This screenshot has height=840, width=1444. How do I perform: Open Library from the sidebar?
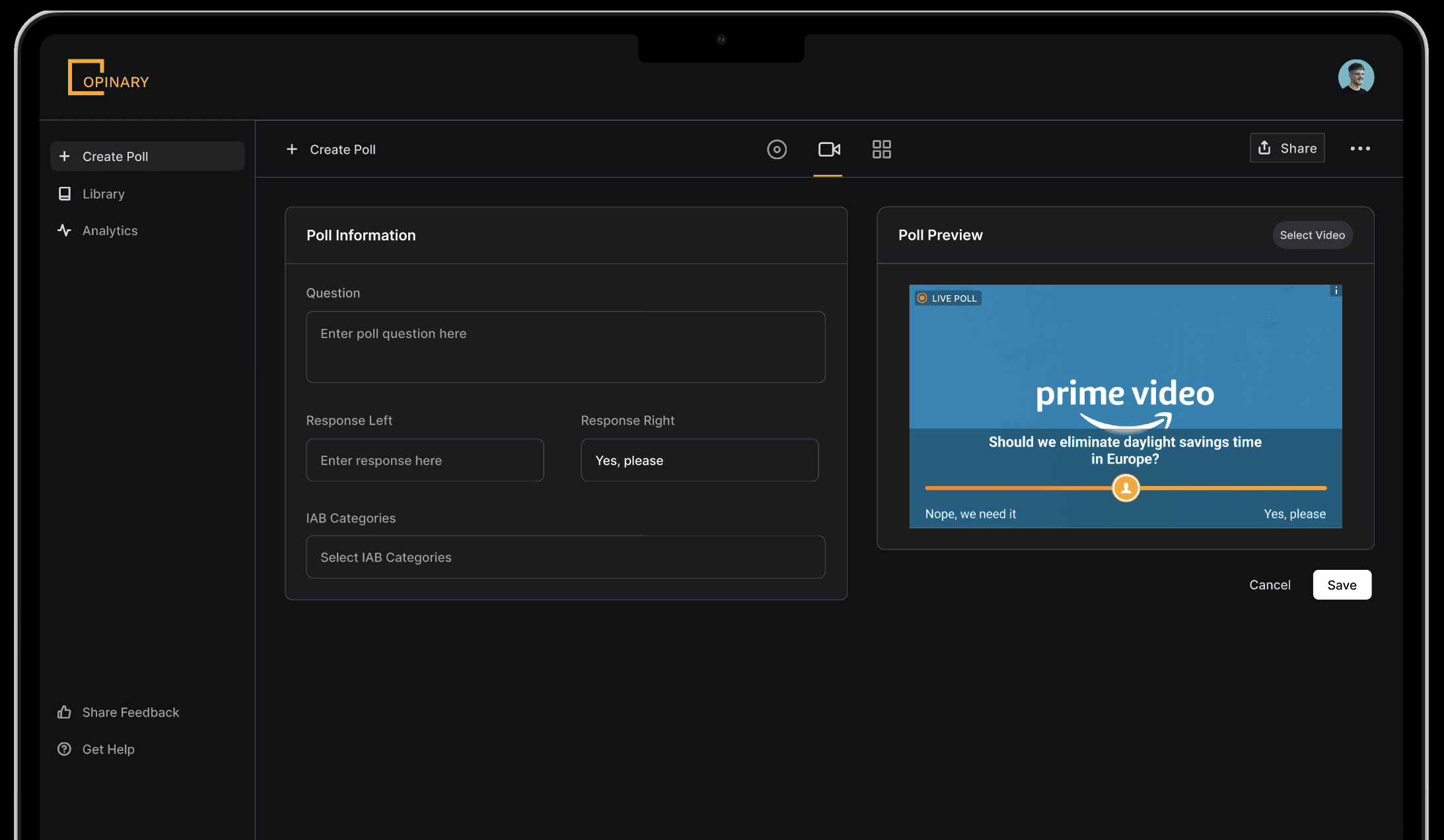(103, 193)
